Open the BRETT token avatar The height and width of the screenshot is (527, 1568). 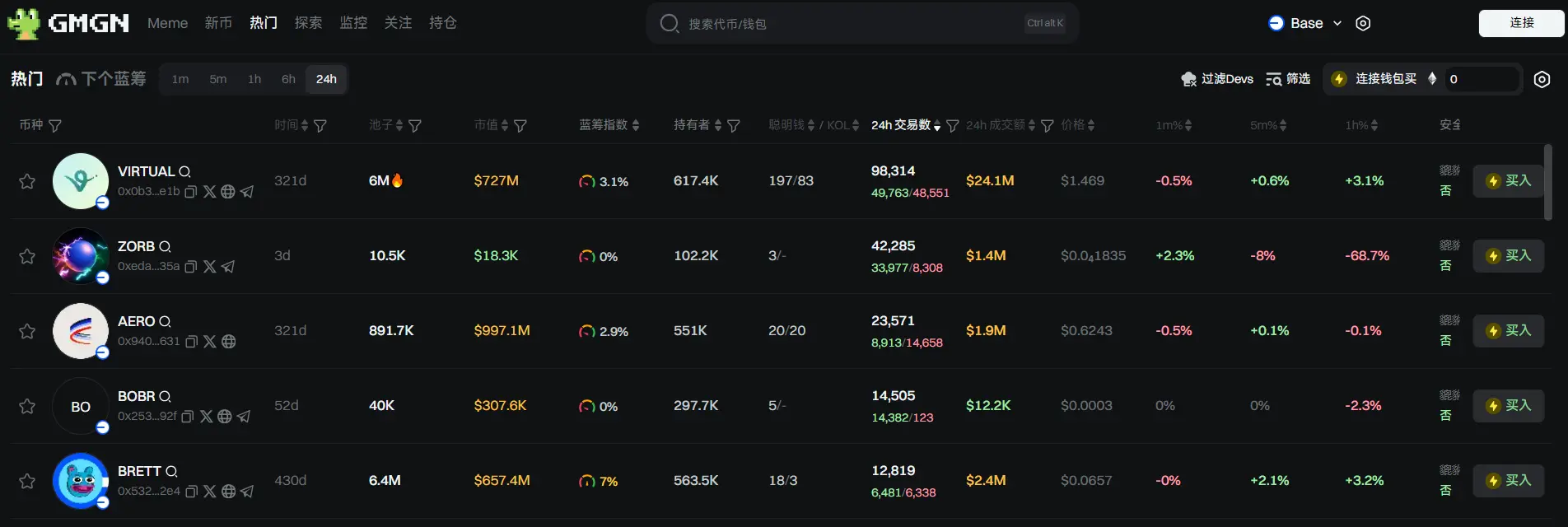pos(81,481)
